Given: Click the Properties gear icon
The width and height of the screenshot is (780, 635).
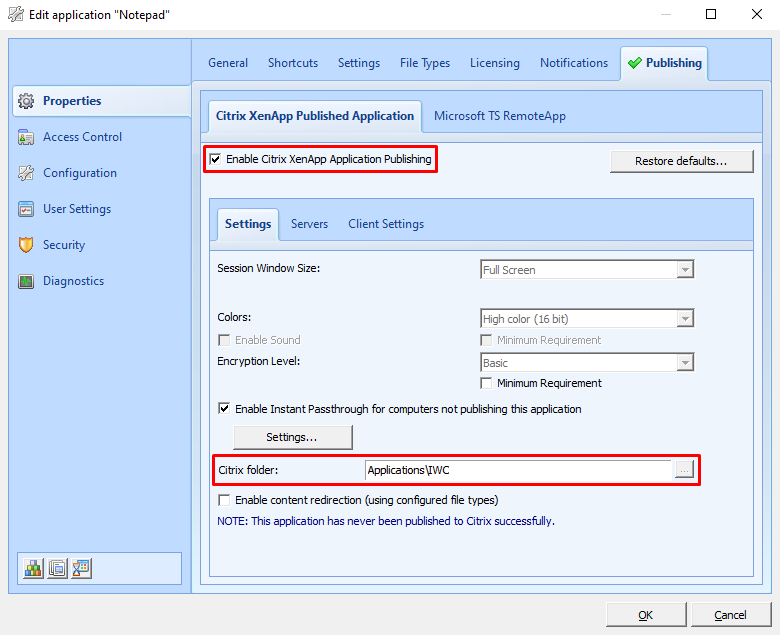Looking at the screenshot, I should click(26, 101).
